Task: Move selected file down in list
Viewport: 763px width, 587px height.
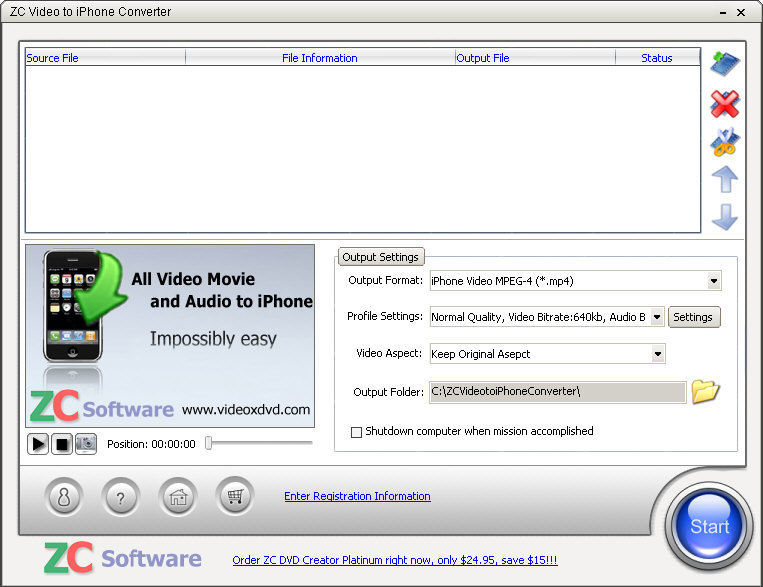Action: coord(725,217)
